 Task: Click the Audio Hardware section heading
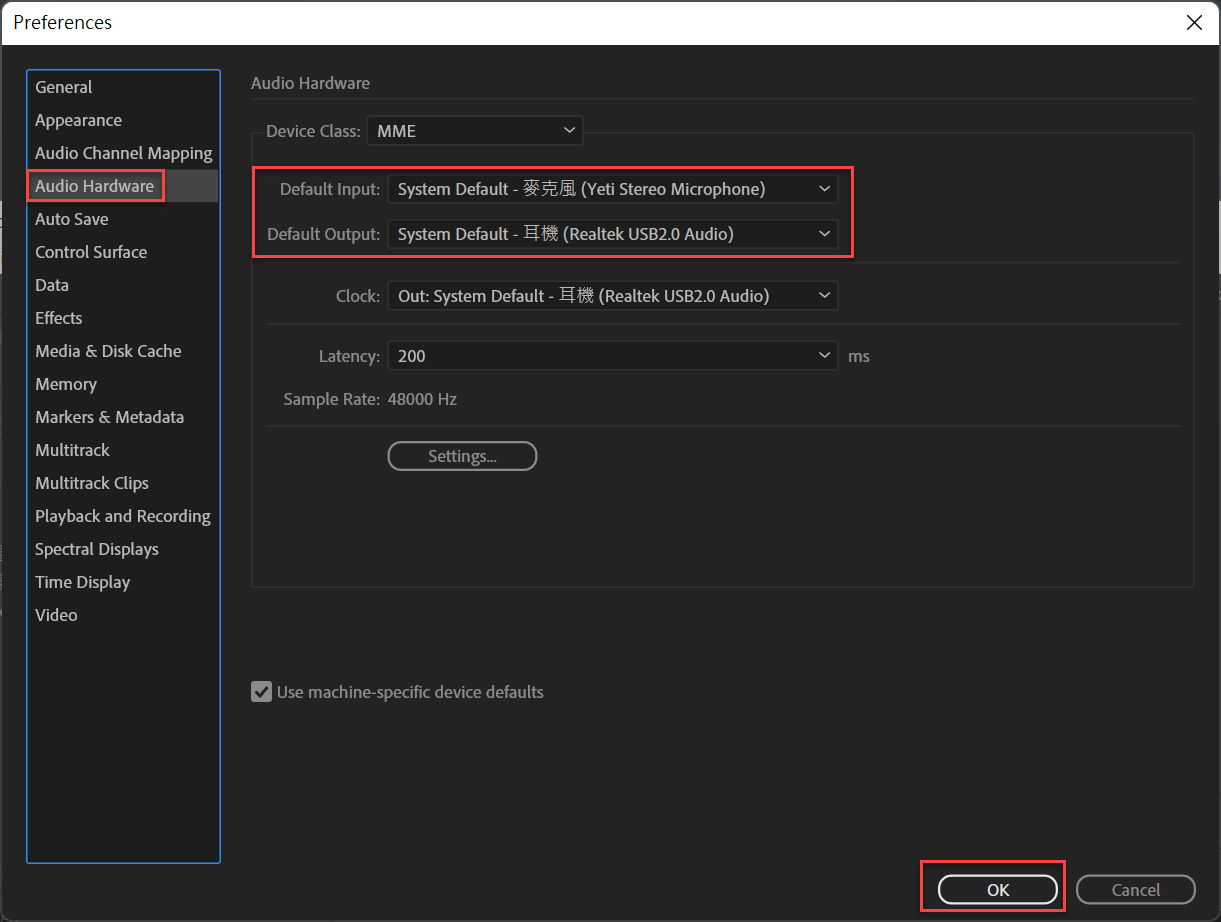tap(310, 83)
